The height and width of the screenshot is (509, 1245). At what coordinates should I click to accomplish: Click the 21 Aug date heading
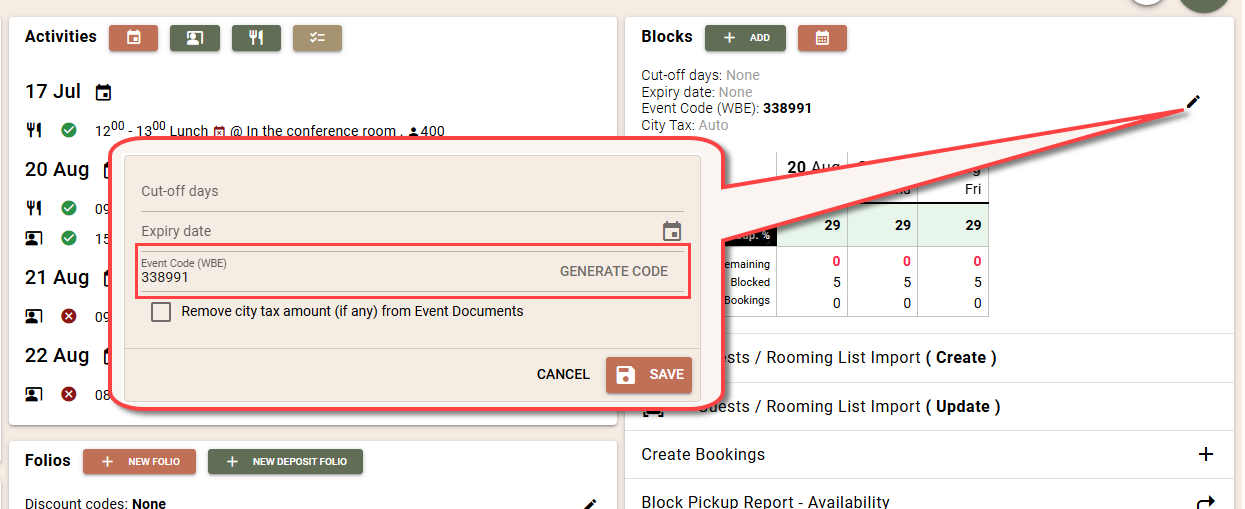(x=57, y=277)
